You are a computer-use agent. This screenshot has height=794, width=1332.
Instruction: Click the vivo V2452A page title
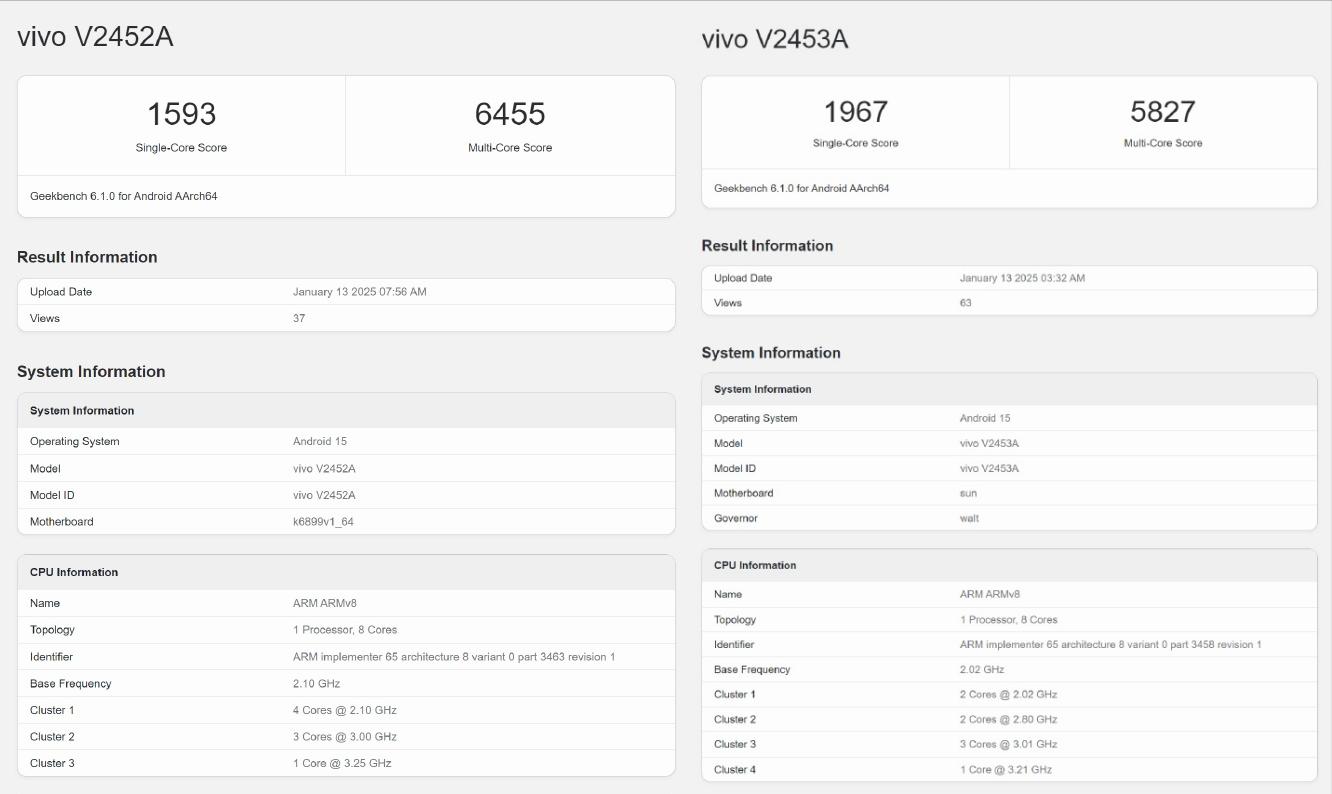pos(95,36)
